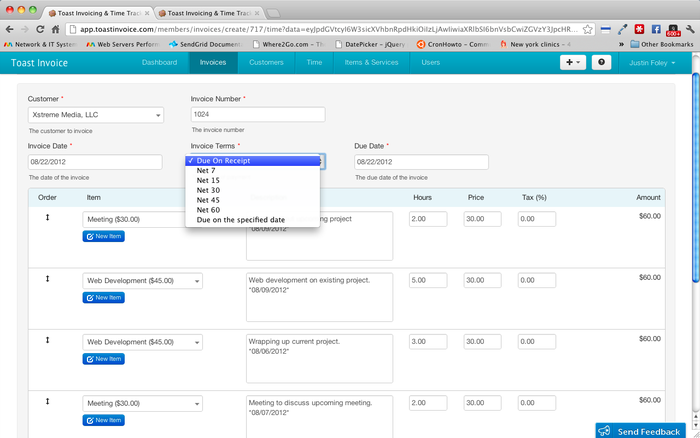The image size is (700, 438).
Task: Pick Net 7 invoice terms
Action: 206,171
